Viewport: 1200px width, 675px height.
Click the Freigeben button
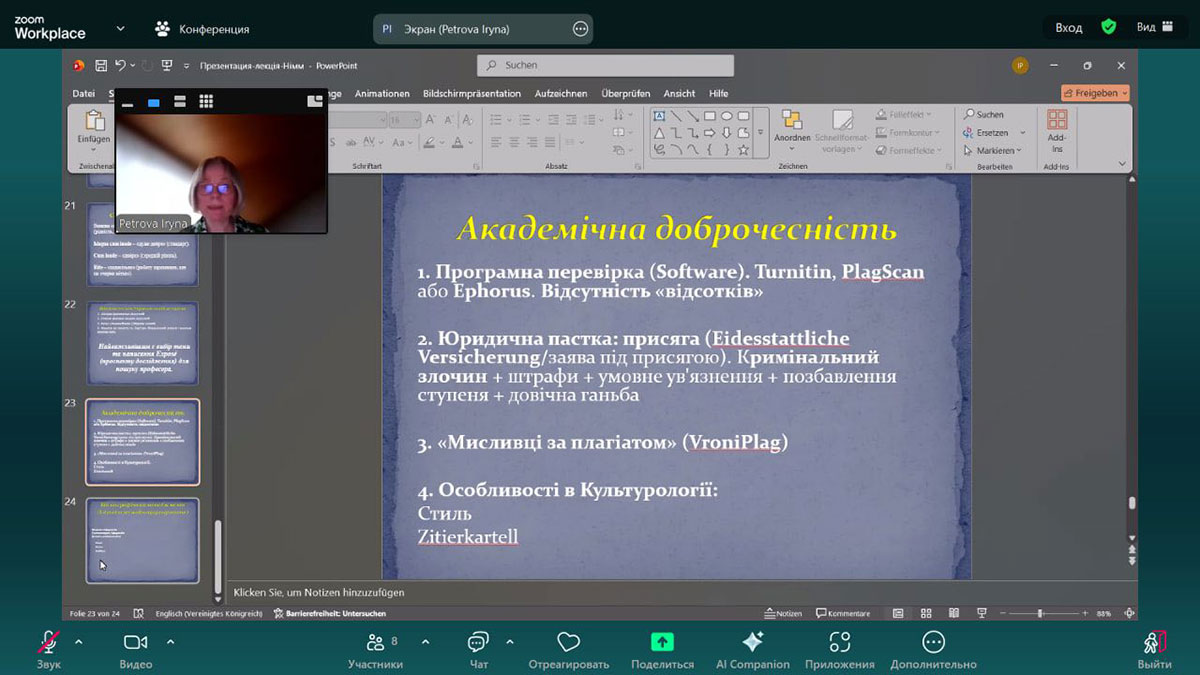click(1095, 93)
